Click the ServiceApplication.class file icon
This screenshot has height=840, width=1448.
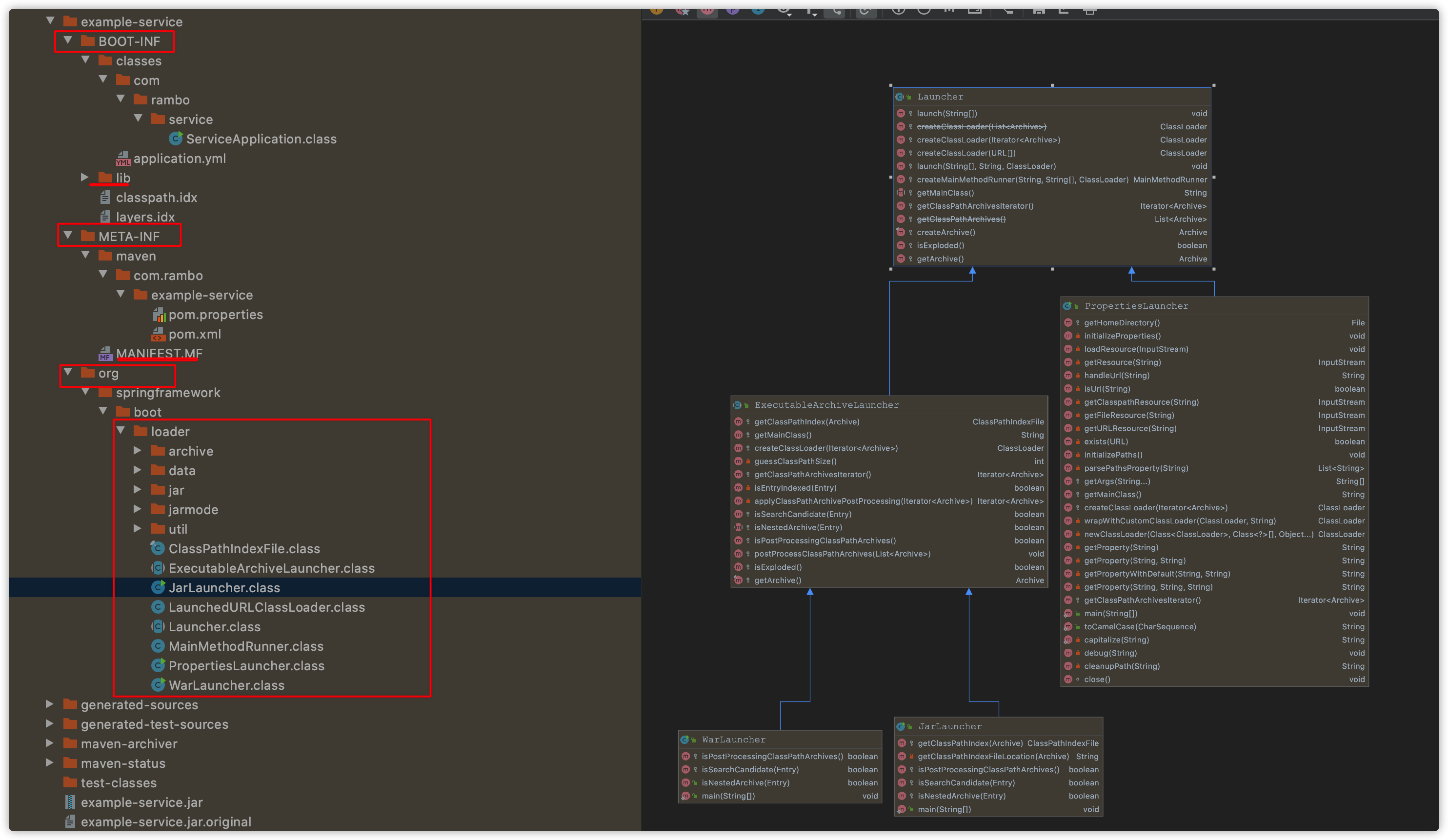point(176,139)
